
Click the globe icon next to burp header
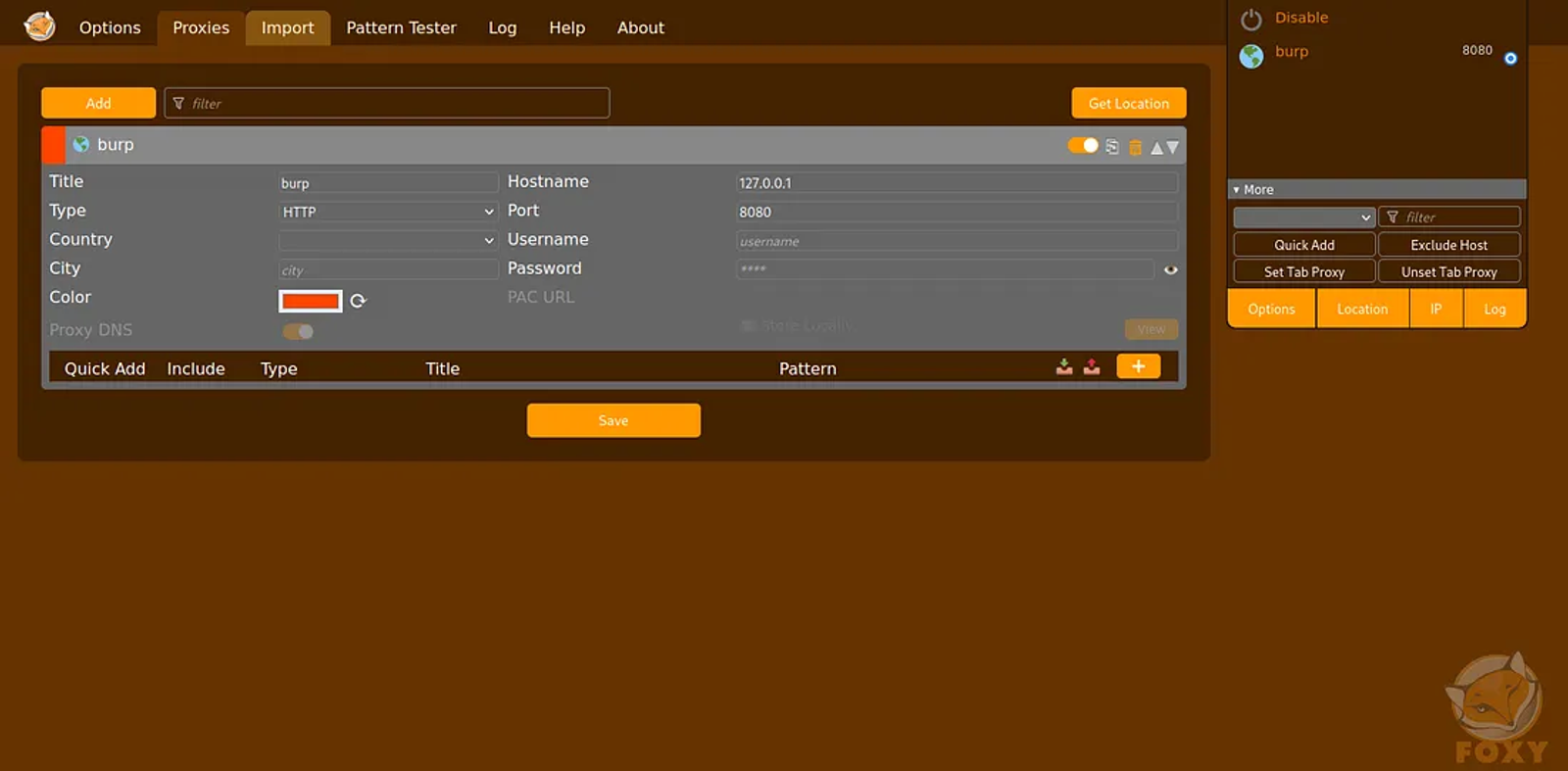(x=81, y=144)
